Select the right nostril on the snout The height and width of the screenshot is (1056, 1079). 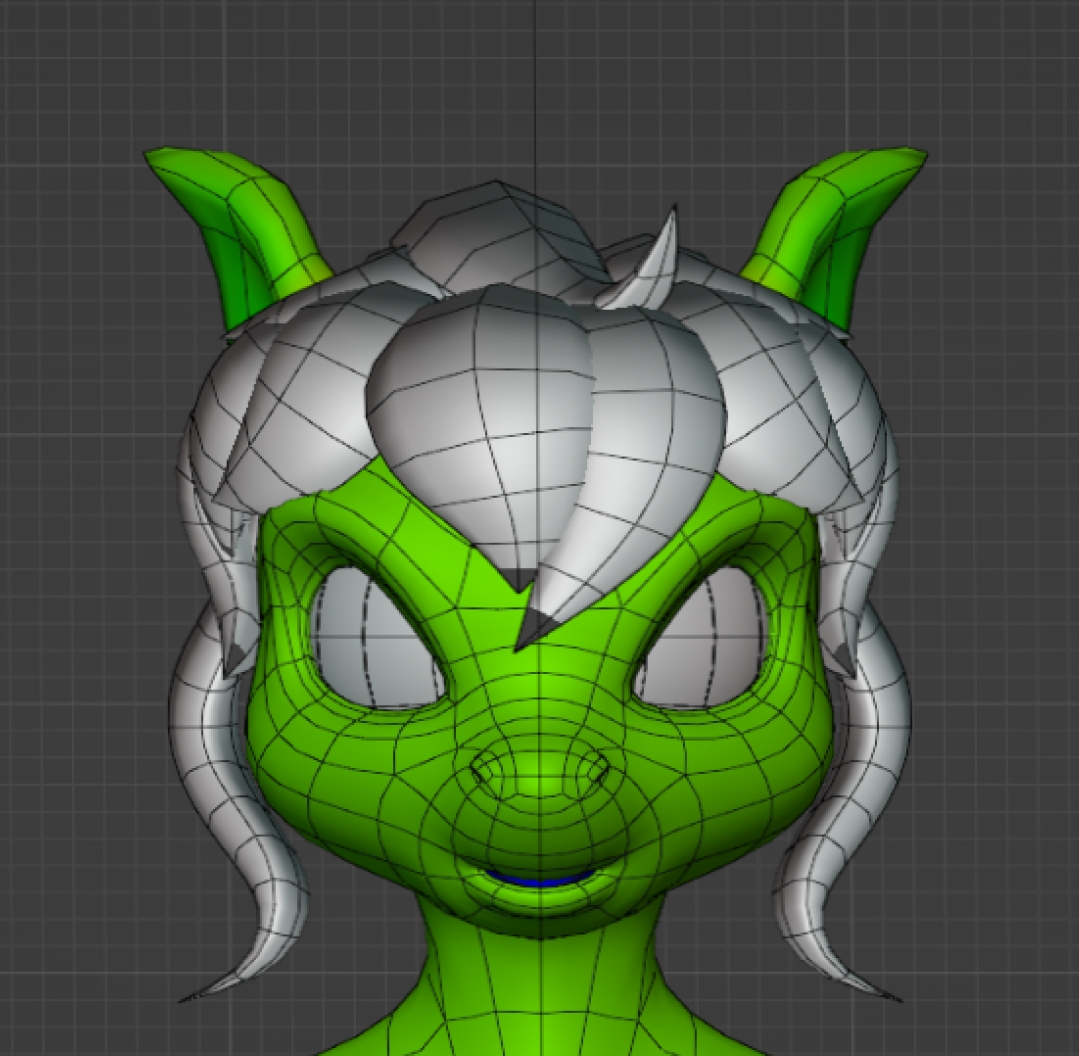[x=592, y=768]
